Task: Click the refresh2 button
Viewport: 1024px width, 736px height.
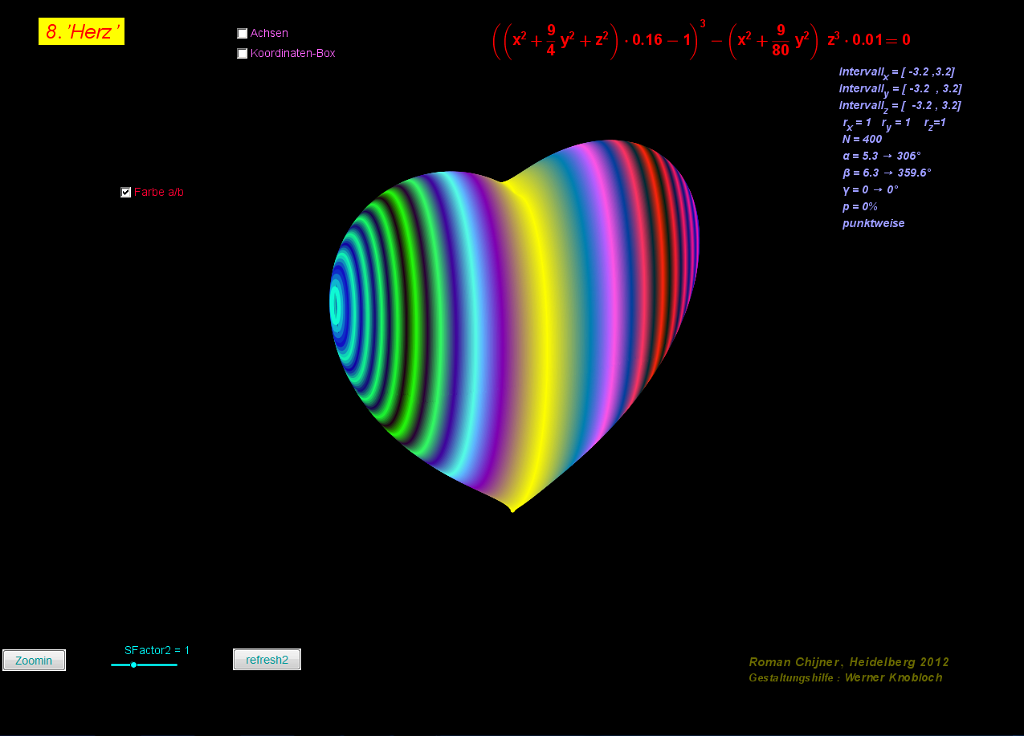Action: pos(267,660)
